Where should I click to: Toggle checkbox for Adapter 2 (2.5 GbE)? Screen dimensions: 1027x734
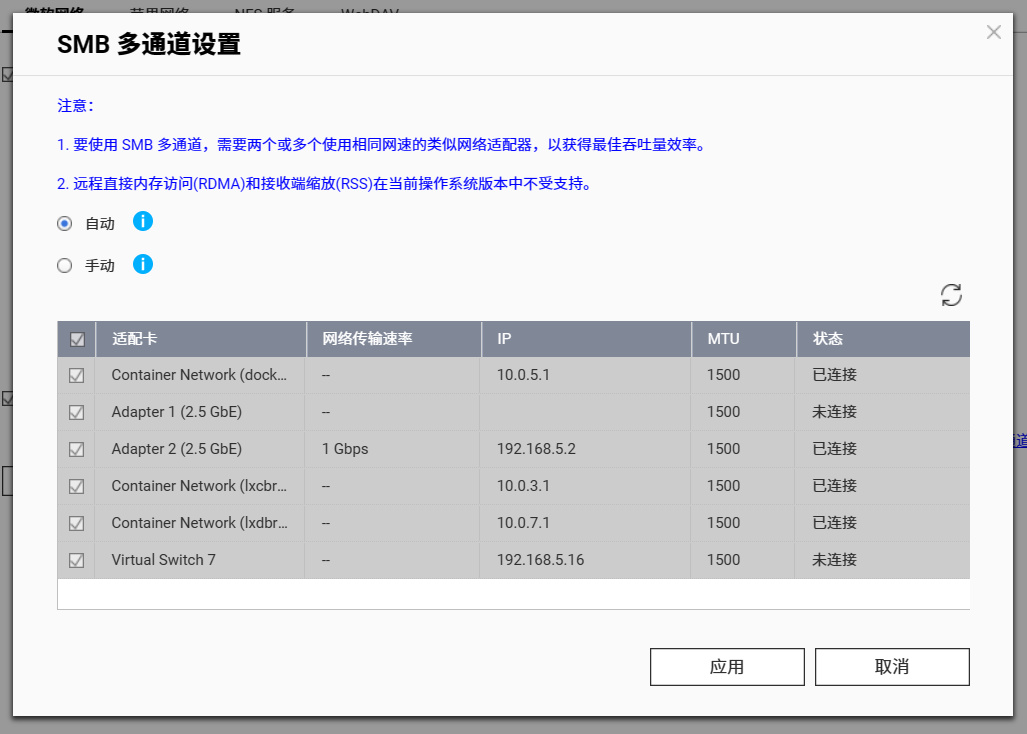[x=77, y=449]
